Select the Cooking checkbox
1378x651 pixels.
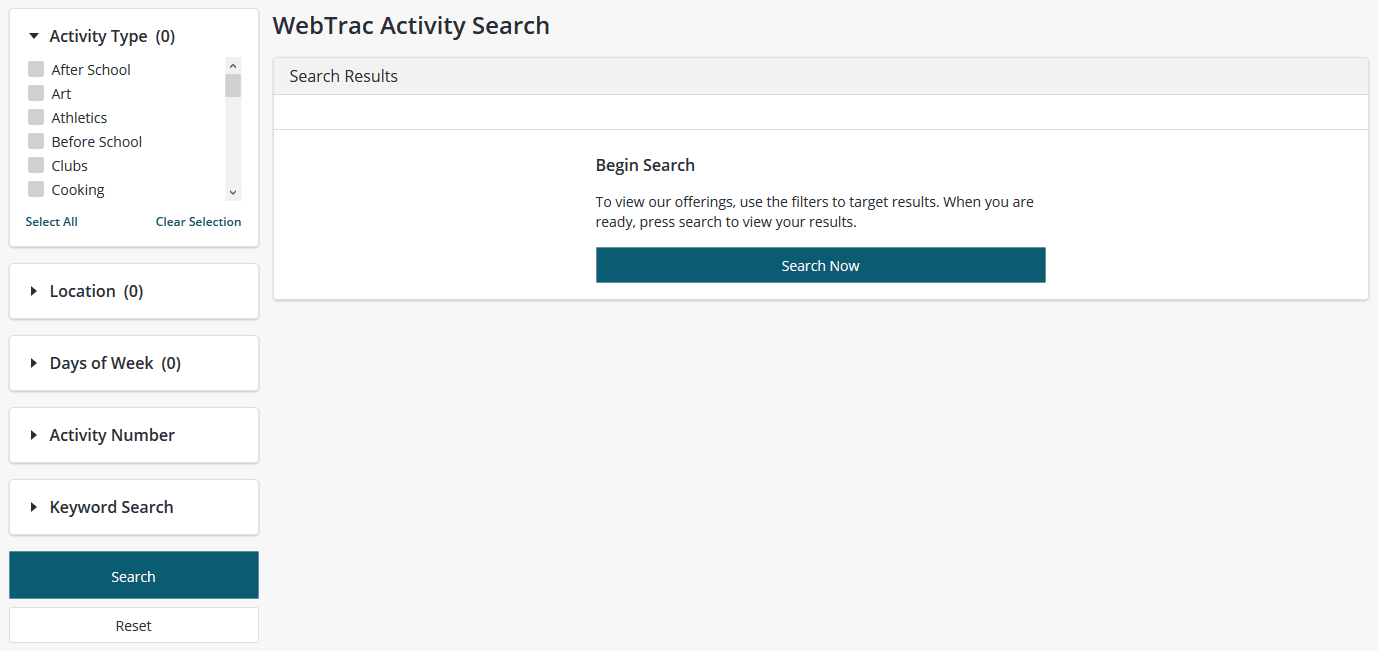(x=36, y=189)
